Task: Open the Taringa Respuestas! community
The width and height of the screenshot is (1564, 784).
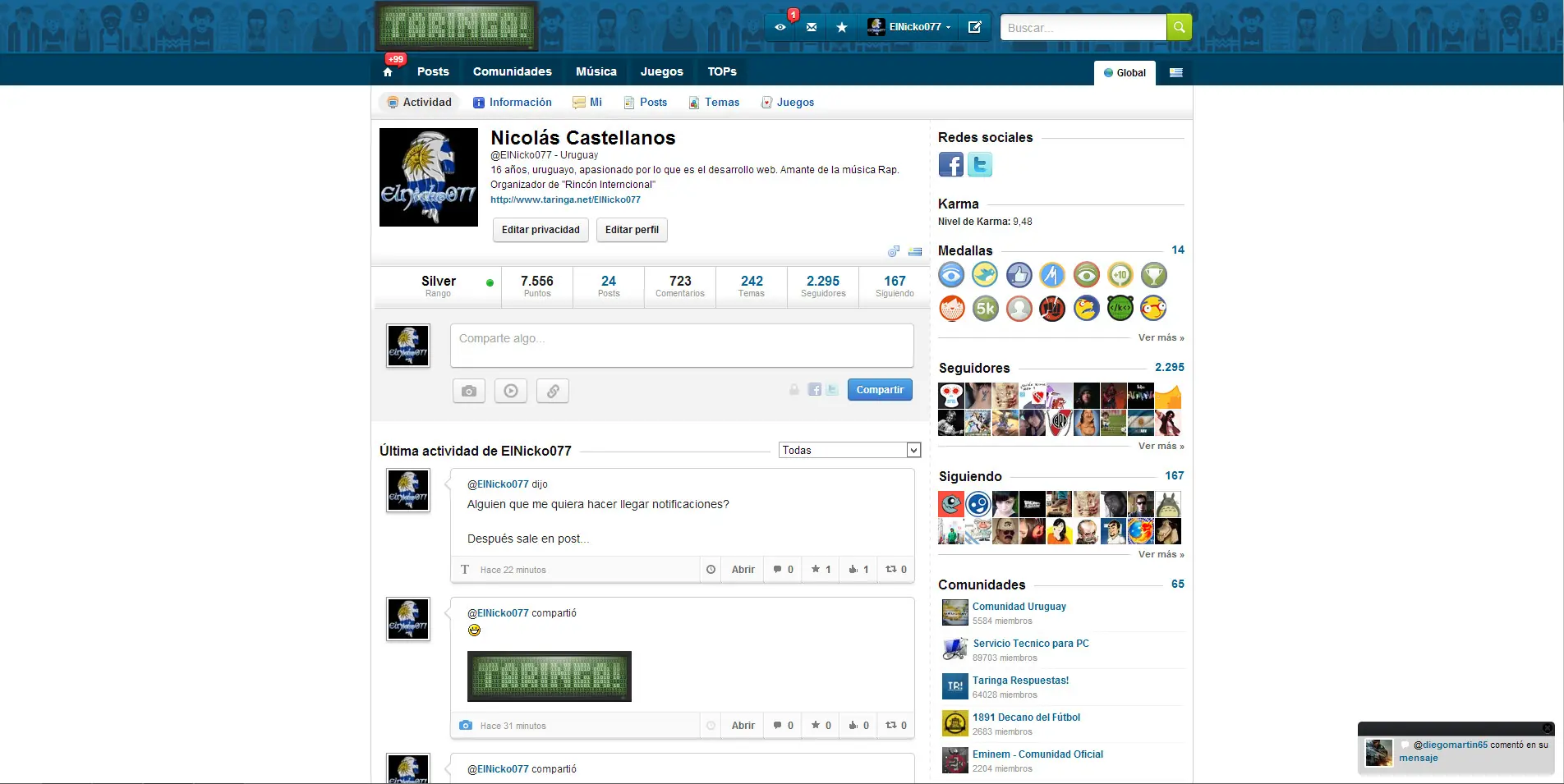Action: pos(1020,681)
